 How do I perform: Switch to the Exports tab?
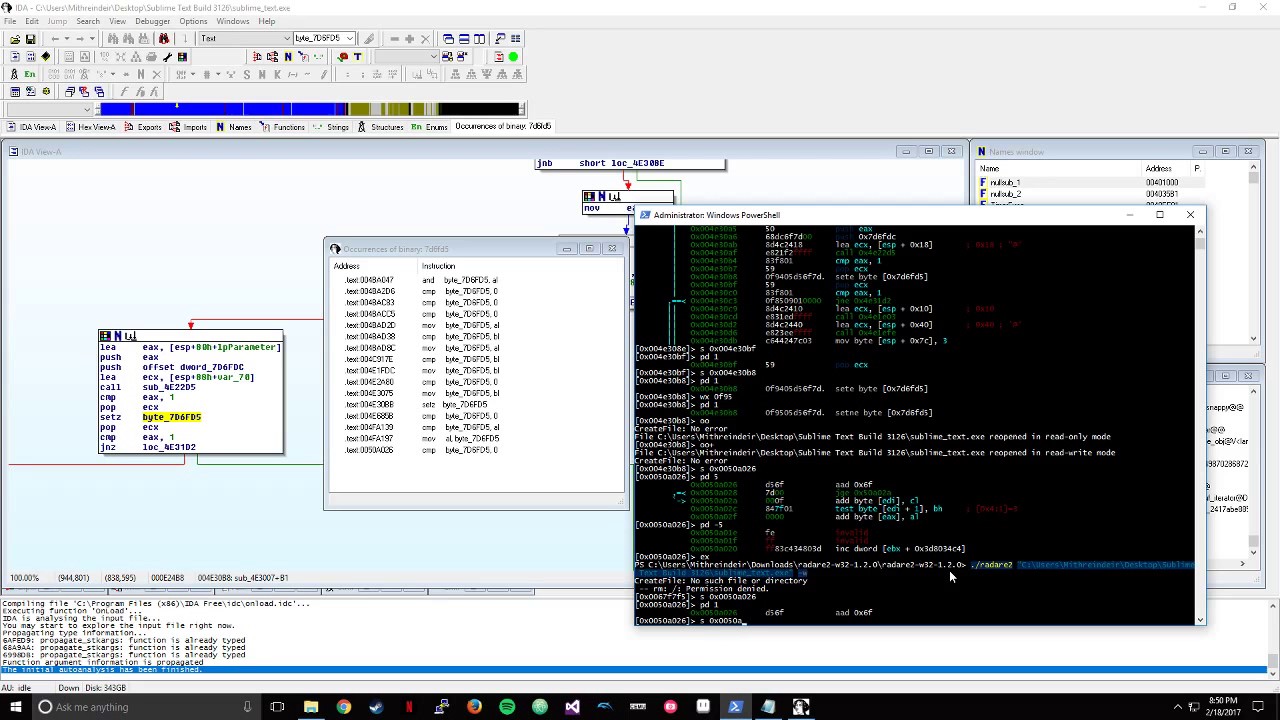(142, 127)
